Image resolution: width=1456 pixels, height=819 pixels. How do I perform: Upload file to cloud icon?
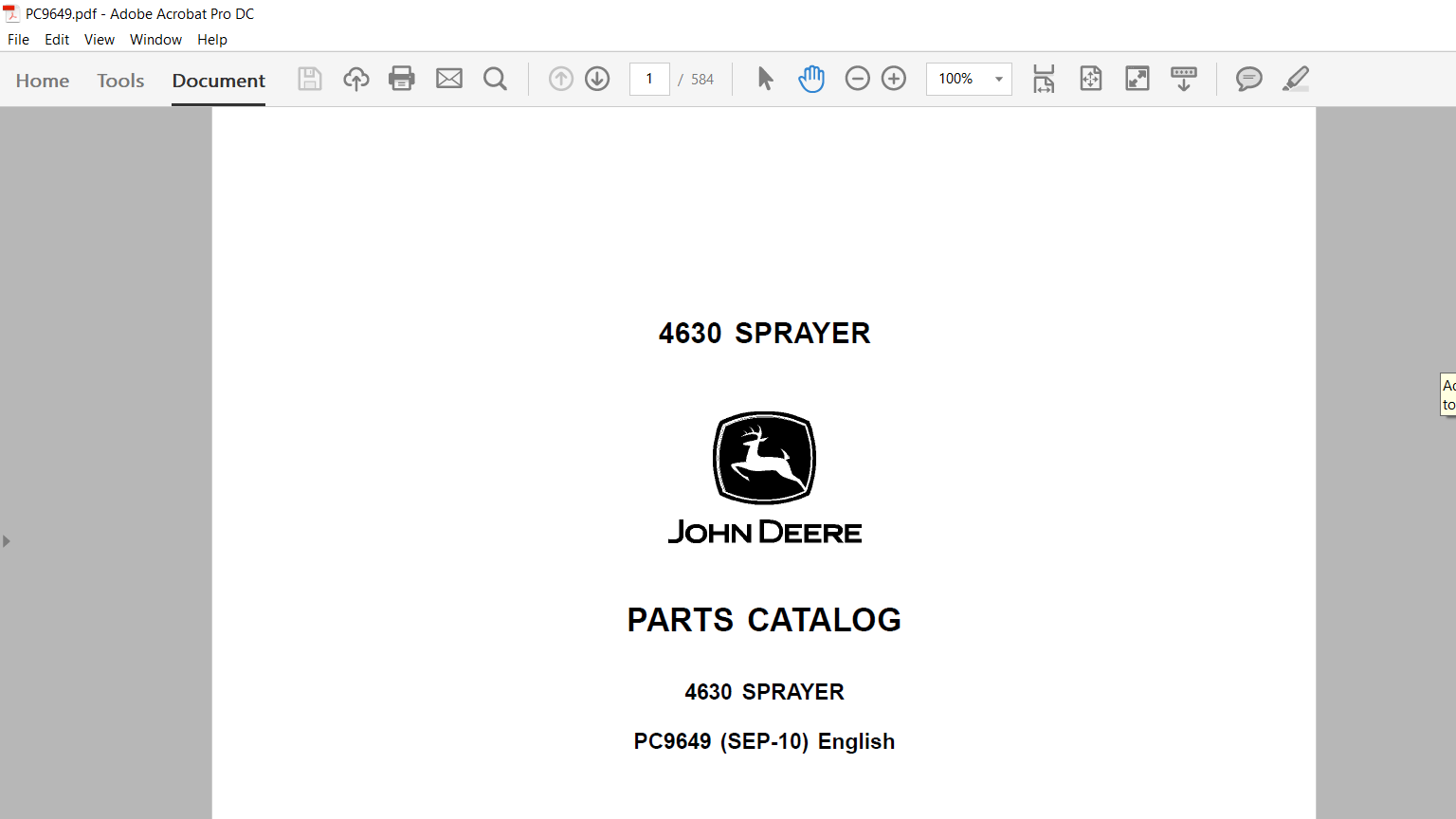coord(356,79)
